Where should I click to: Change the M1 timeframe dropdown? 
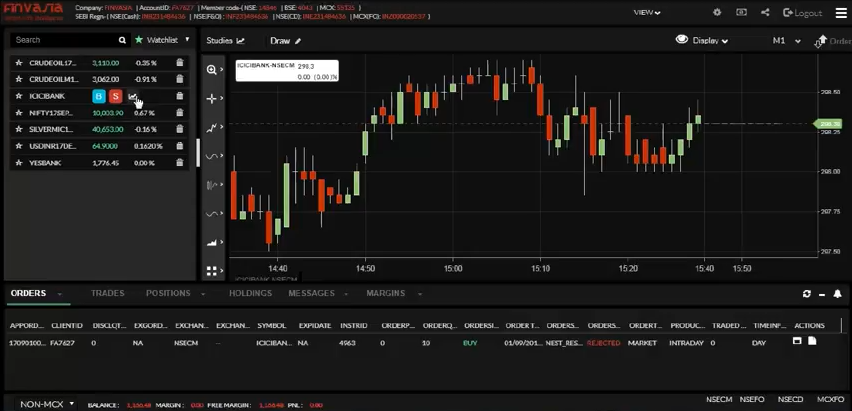point(787,41)
